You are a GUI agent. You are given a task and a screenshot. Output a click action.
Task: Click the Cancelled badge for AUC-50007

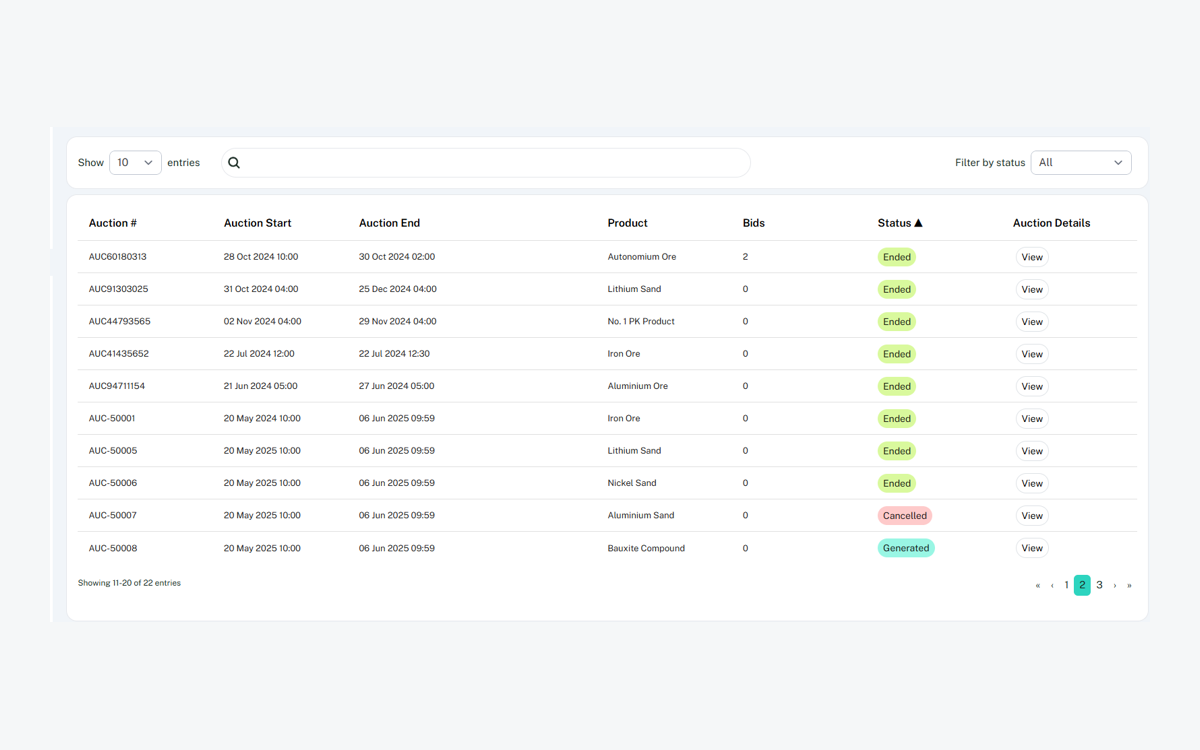pos(904,515)
